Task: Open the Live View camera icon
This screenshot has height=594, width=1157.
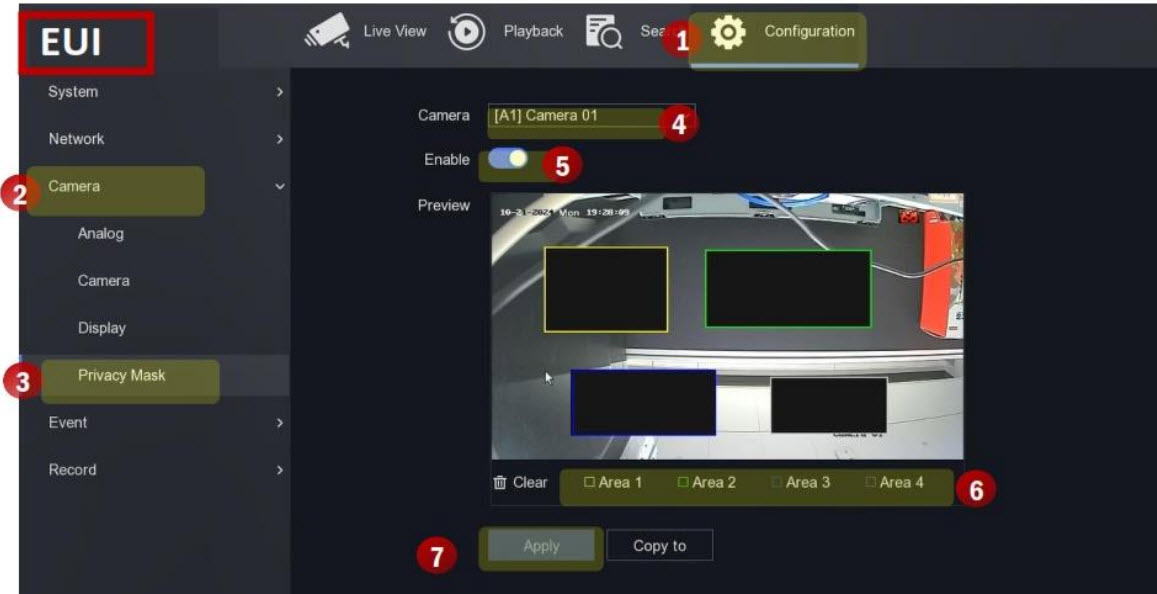Action: point(326,33)
